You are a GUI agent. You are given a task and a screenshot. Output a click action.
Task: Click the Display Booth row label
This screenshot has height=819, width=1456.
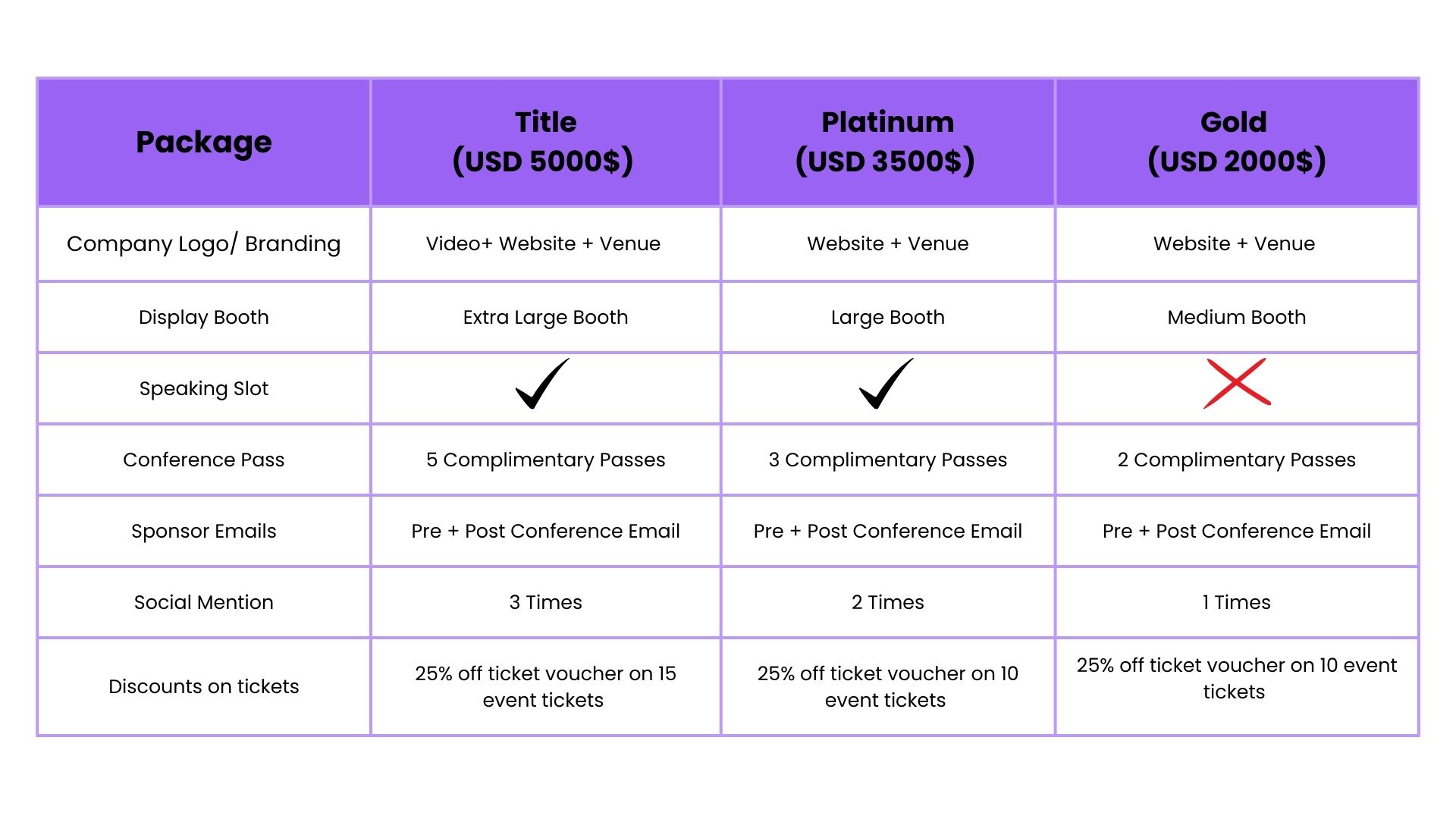[203, 317]
